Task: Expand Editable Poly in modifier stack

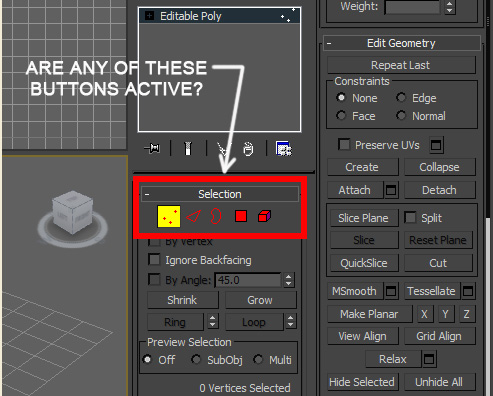Action: 150,16
